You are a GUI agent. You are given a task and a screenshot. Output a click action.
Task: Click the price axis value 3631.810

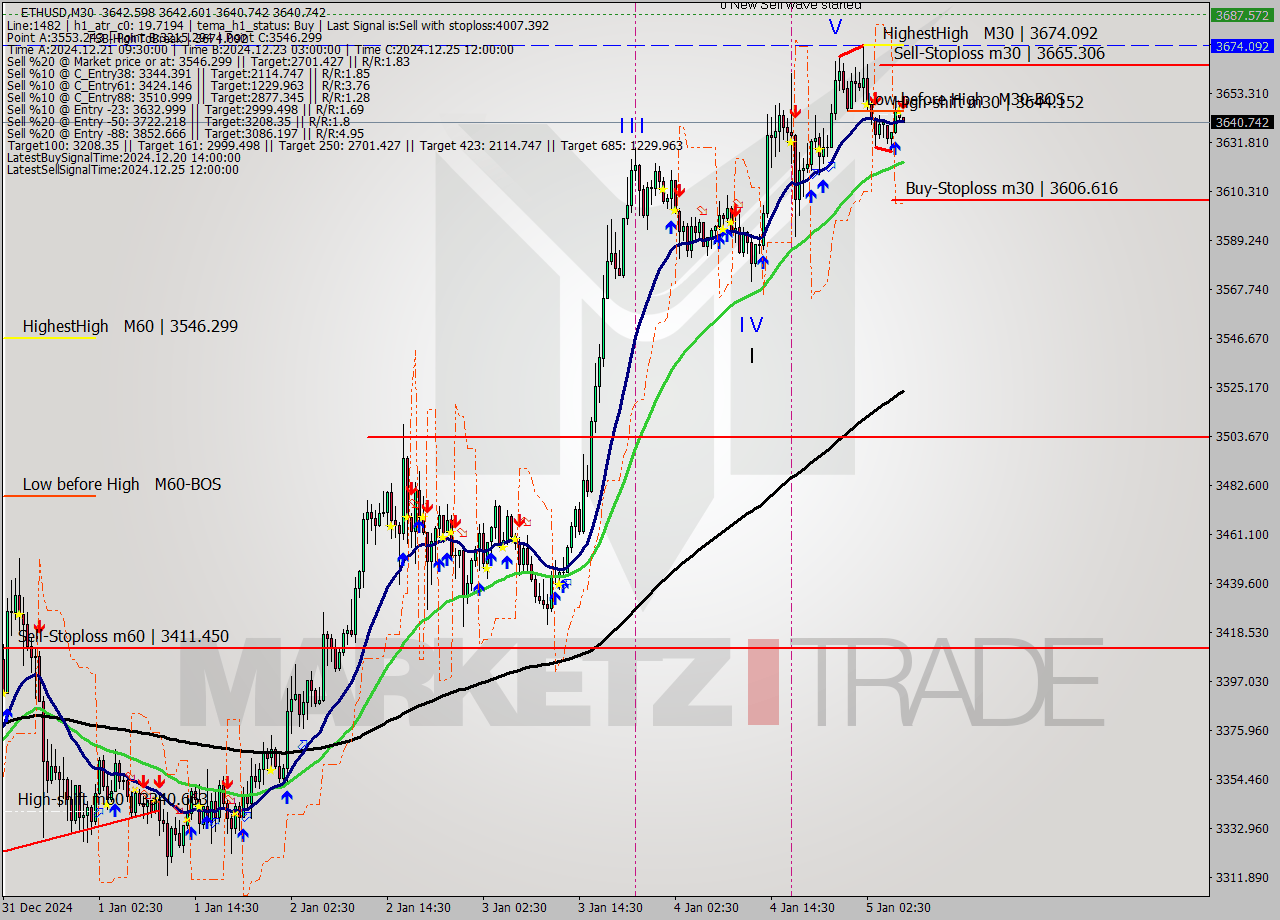point(1241,142)
